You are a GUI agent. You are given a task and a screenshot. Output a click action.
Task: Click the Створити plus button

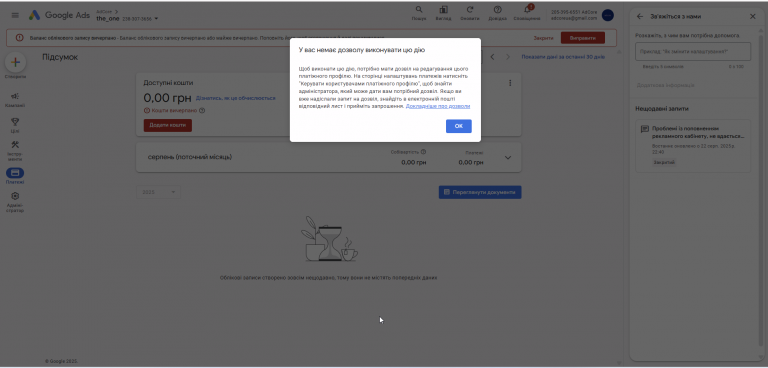pyautogui.click(x=15, y=63)
